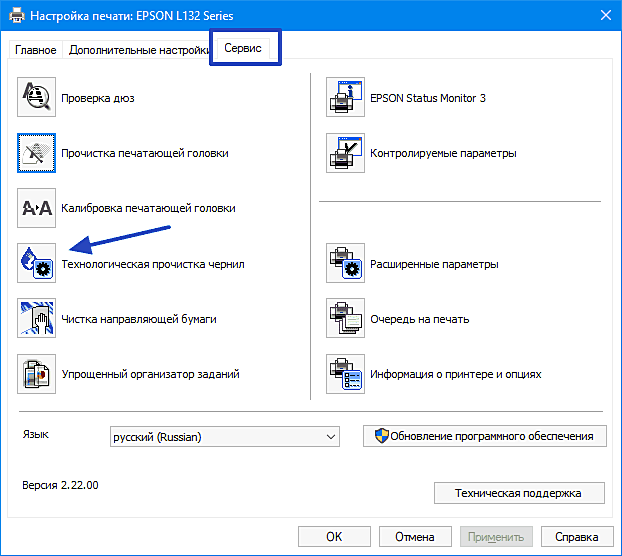
Task: Open the Расширенные параметры icon
Action: [x=346, y=263]
